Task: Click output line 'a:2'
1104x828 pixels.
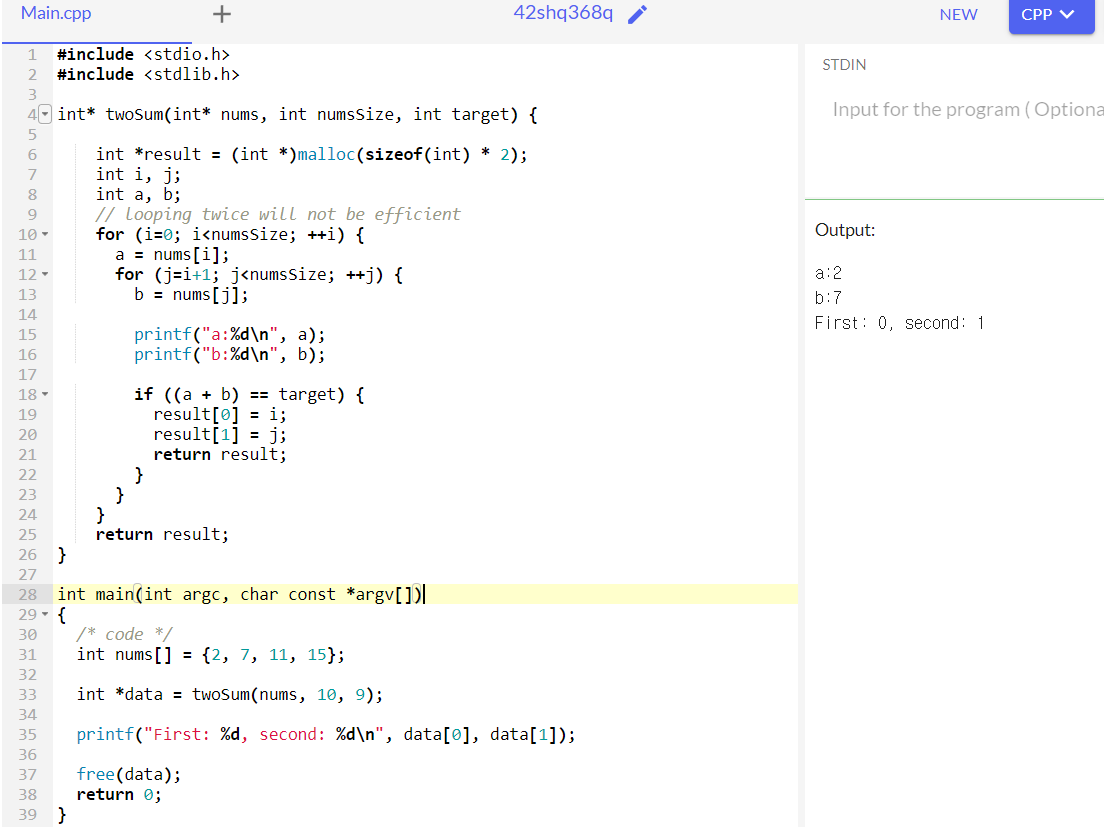Action: (828, 273)
